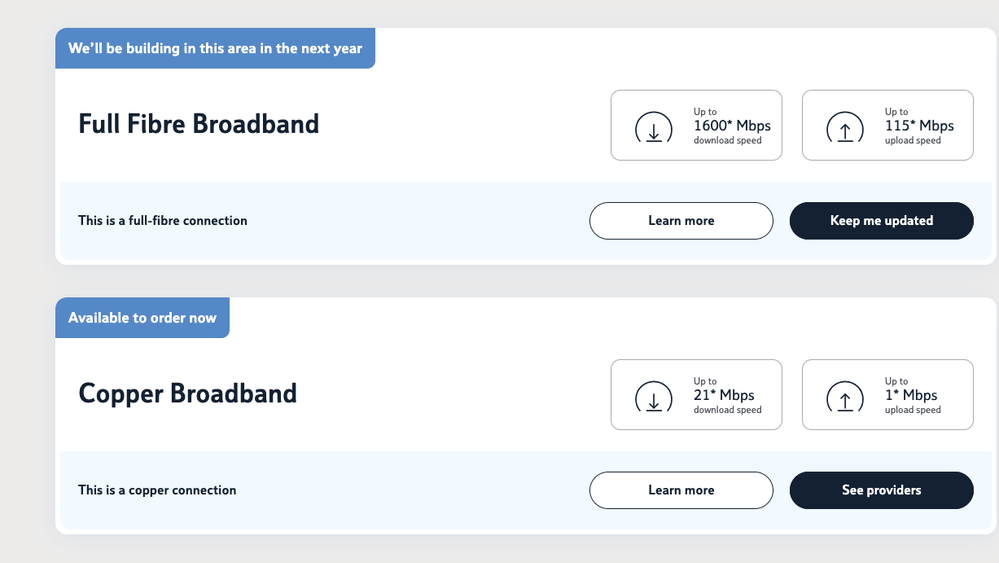Select the 'Available to order now' badge
999x563 pixels.
(142, 318)
